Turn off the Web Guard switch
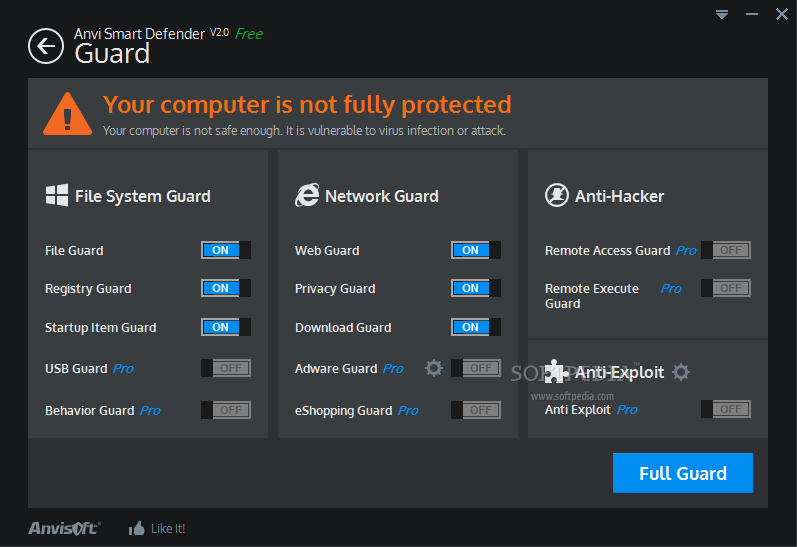 pos(476,250)
